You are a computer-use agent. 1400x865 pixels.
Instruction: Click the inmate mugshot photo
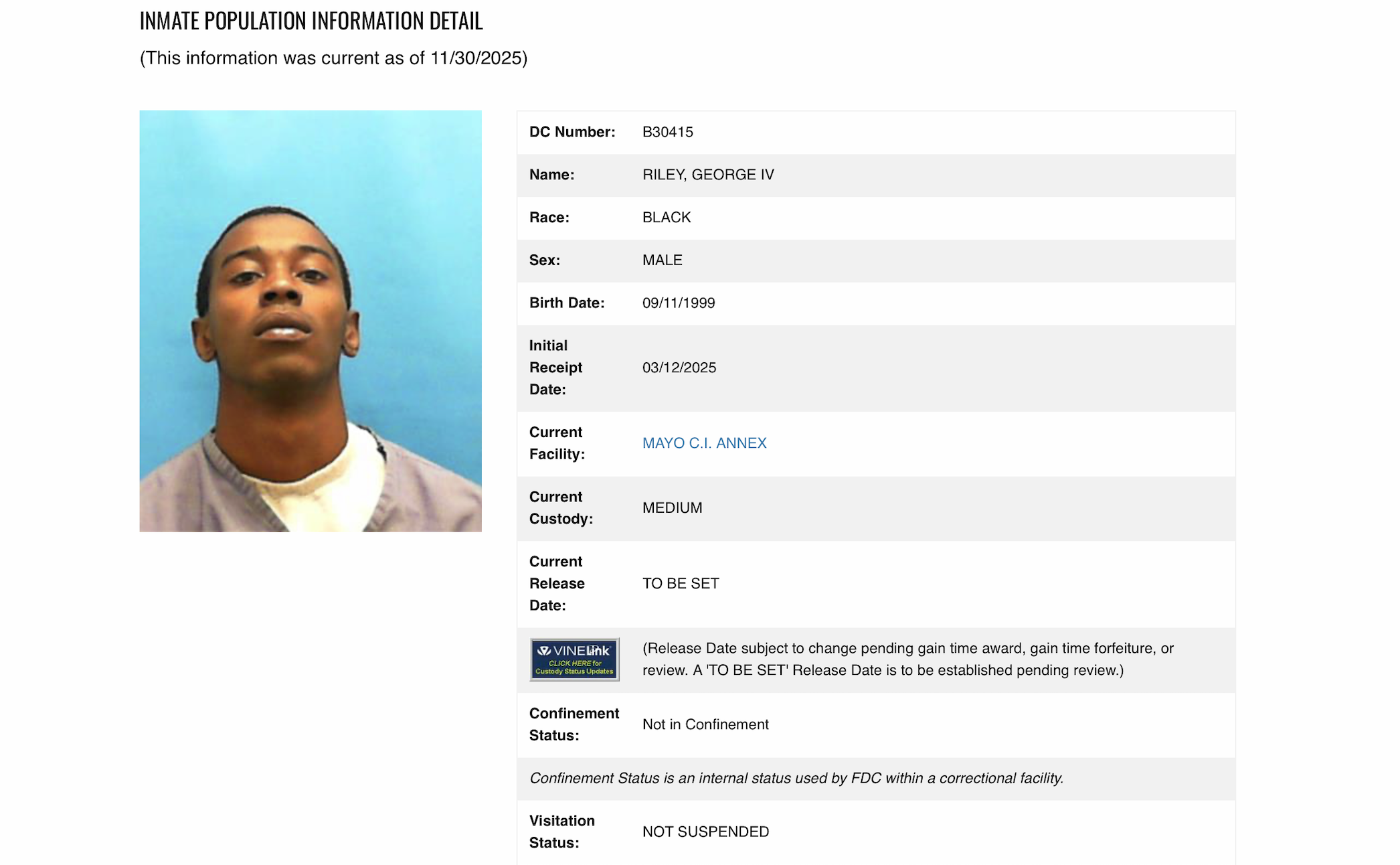point(311,321)
